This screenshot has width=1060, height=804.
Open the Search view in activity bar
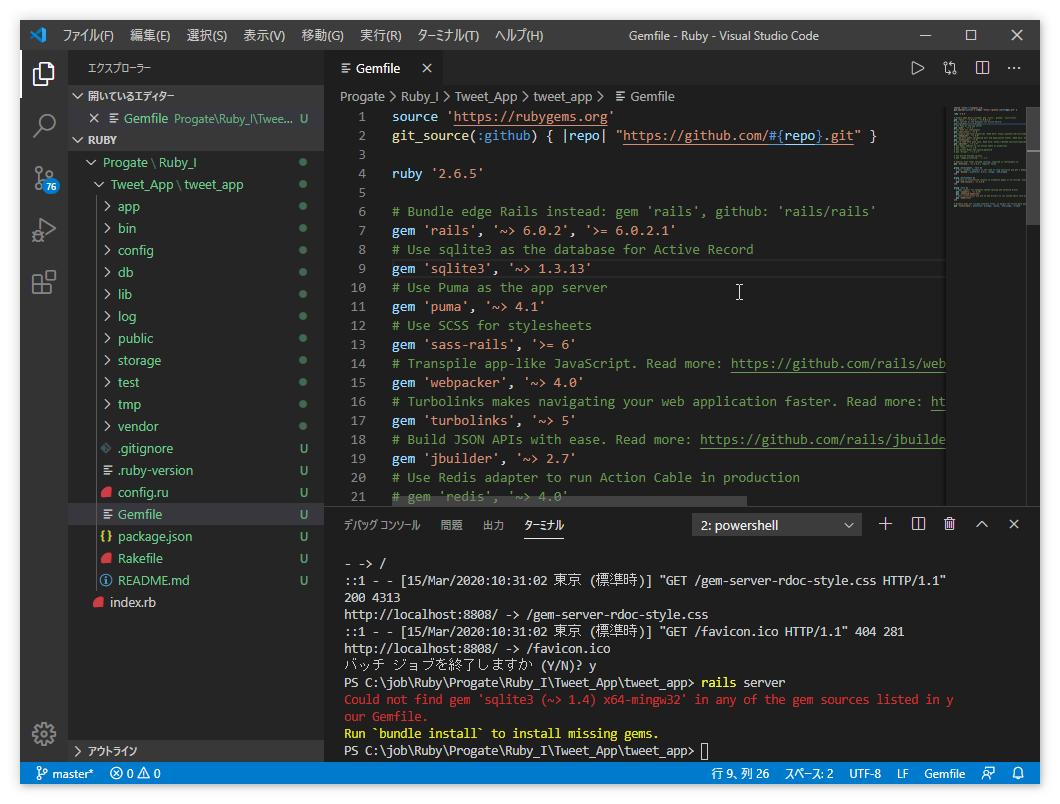44,125
